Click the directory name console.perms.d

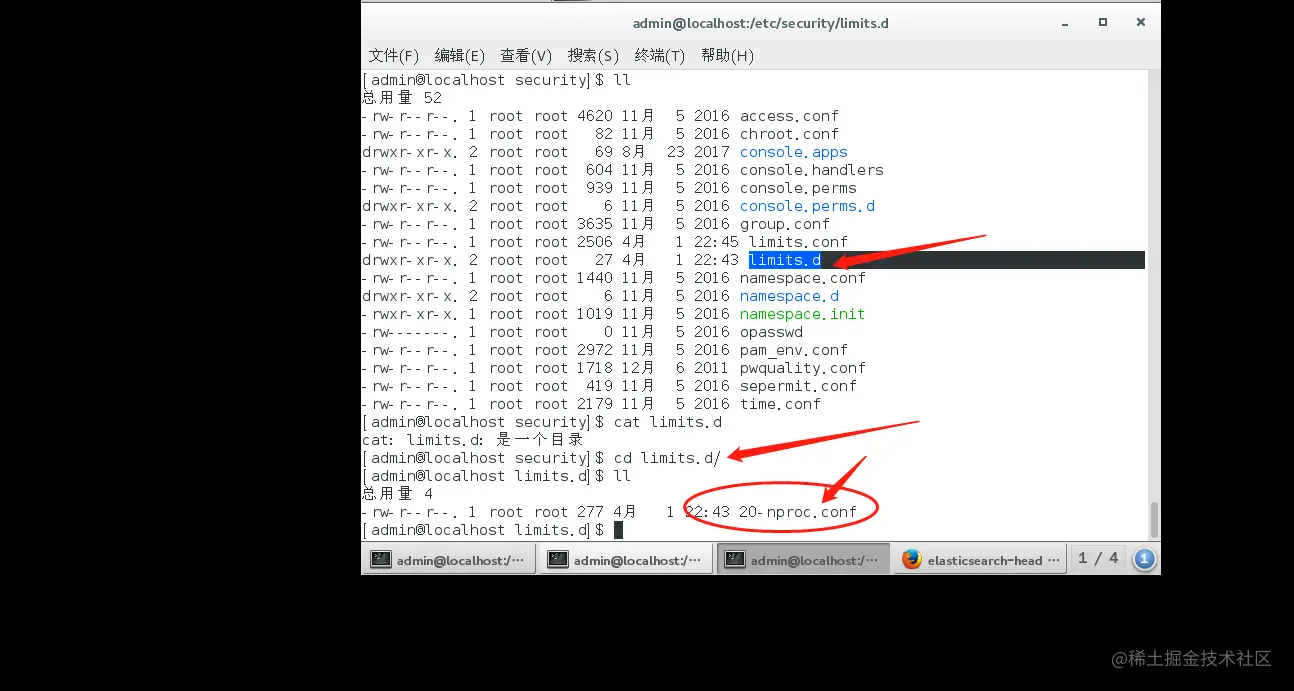pos(807,206)
